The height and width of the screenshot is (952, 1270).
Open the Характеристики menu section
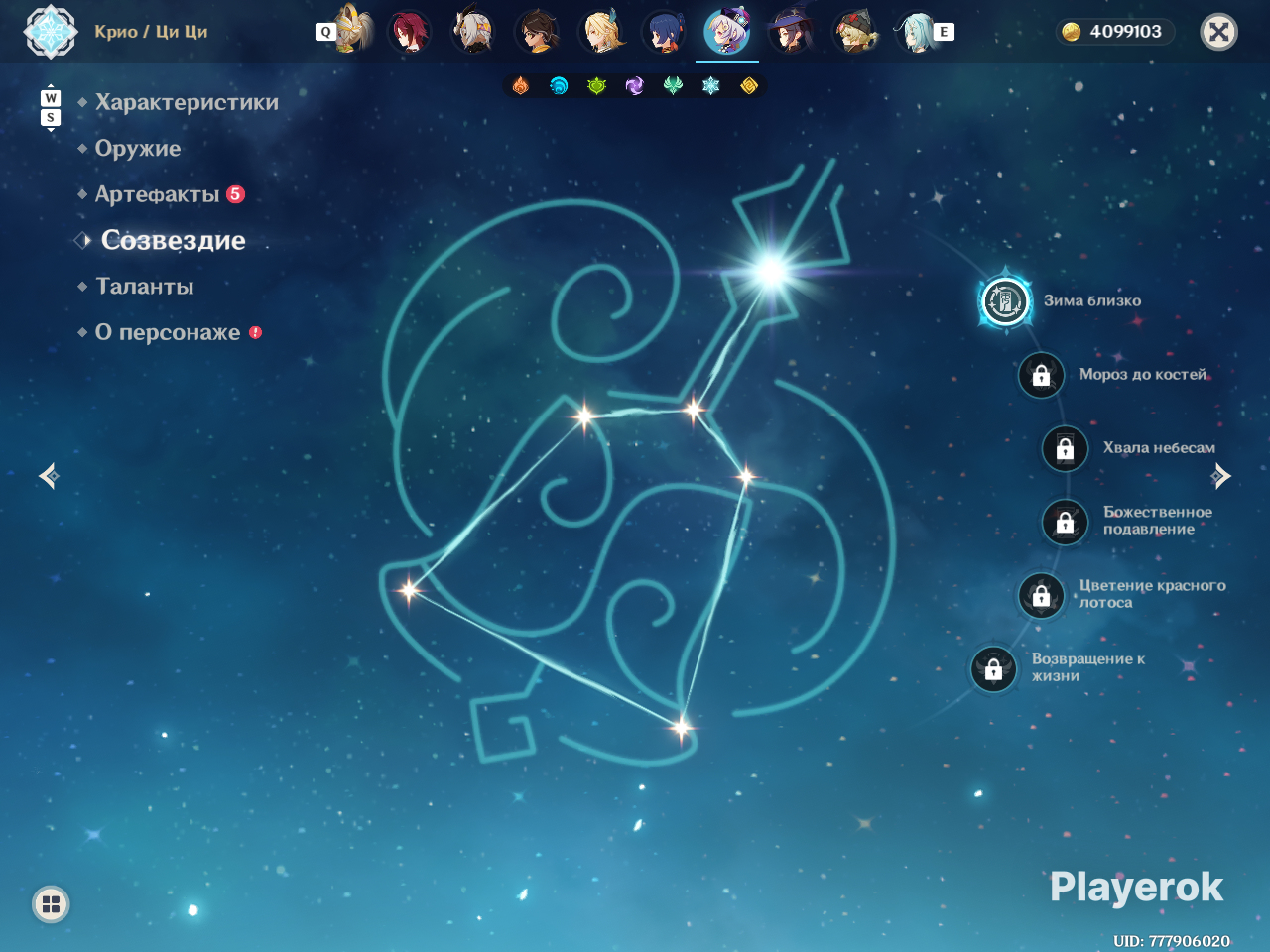point(187,102)
